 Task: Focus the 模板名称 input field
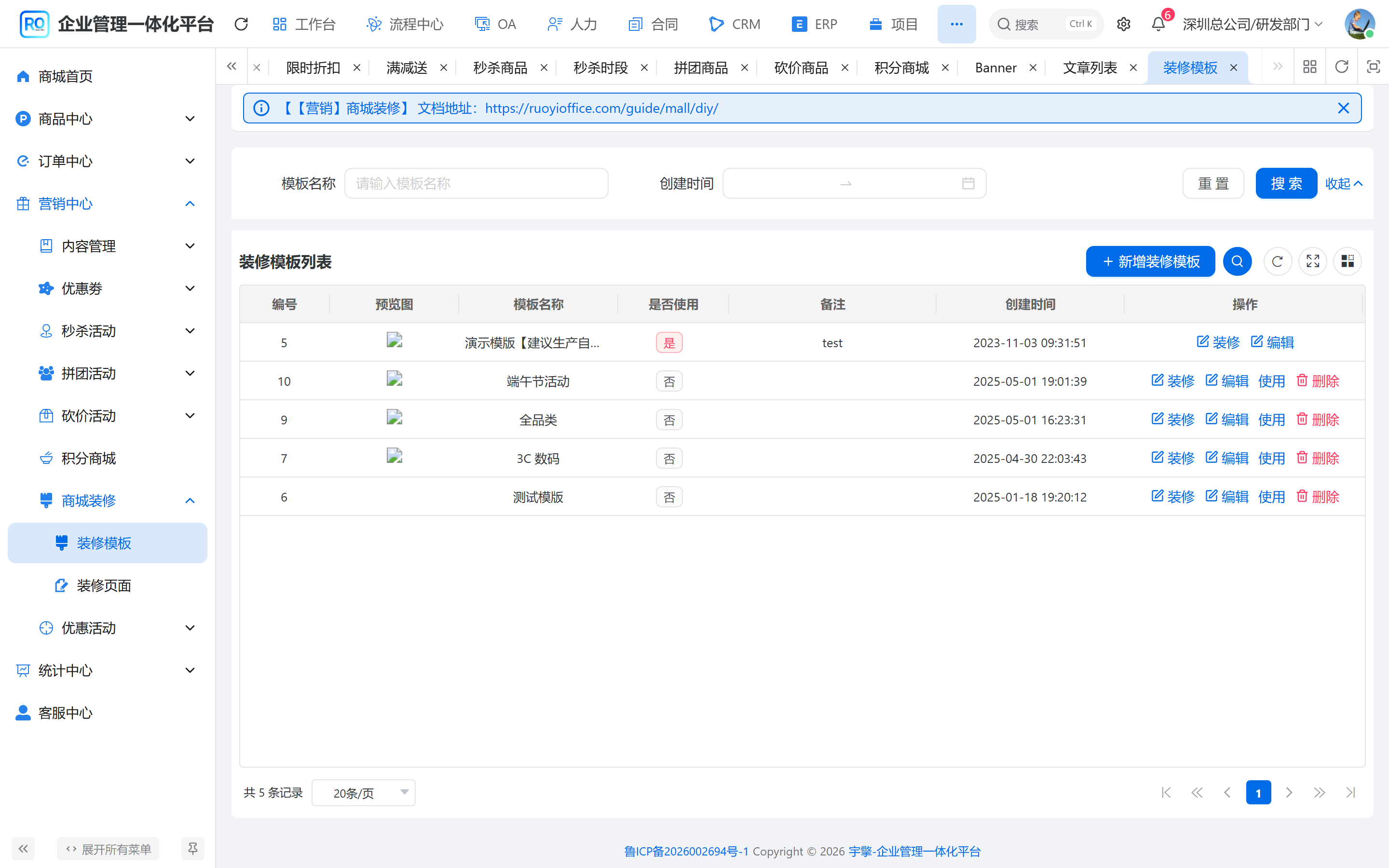coord(476,184)
